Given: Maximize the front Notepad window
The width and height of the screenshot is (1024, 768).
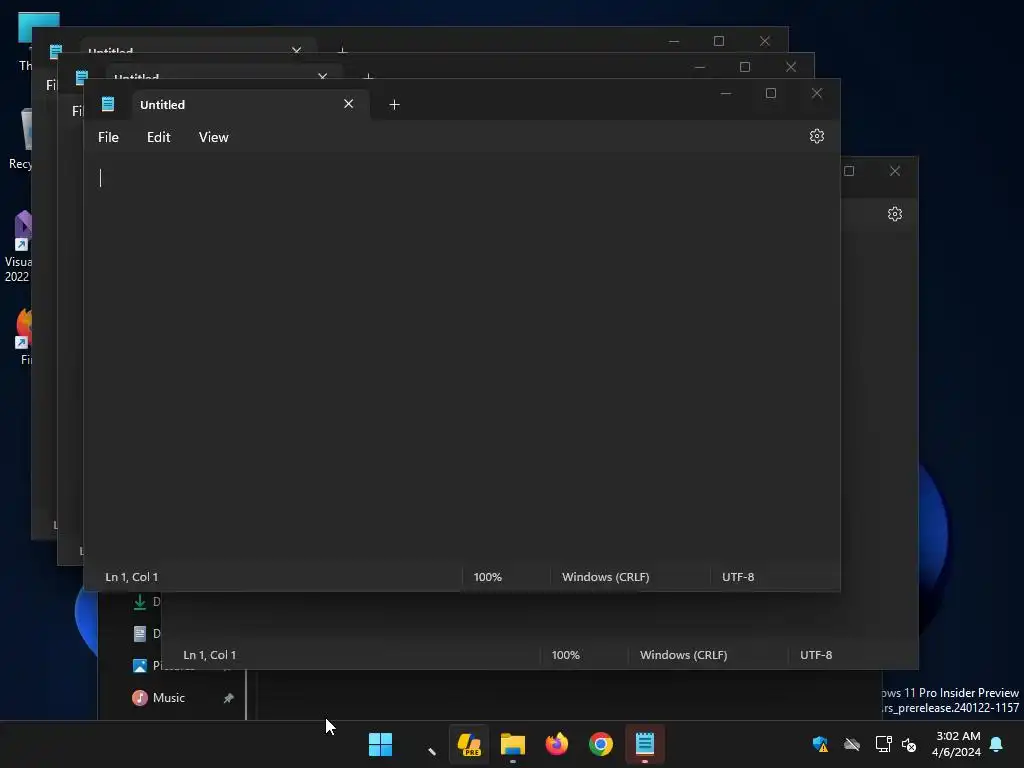Looking at the screenshot, I should tap(771, 93).
